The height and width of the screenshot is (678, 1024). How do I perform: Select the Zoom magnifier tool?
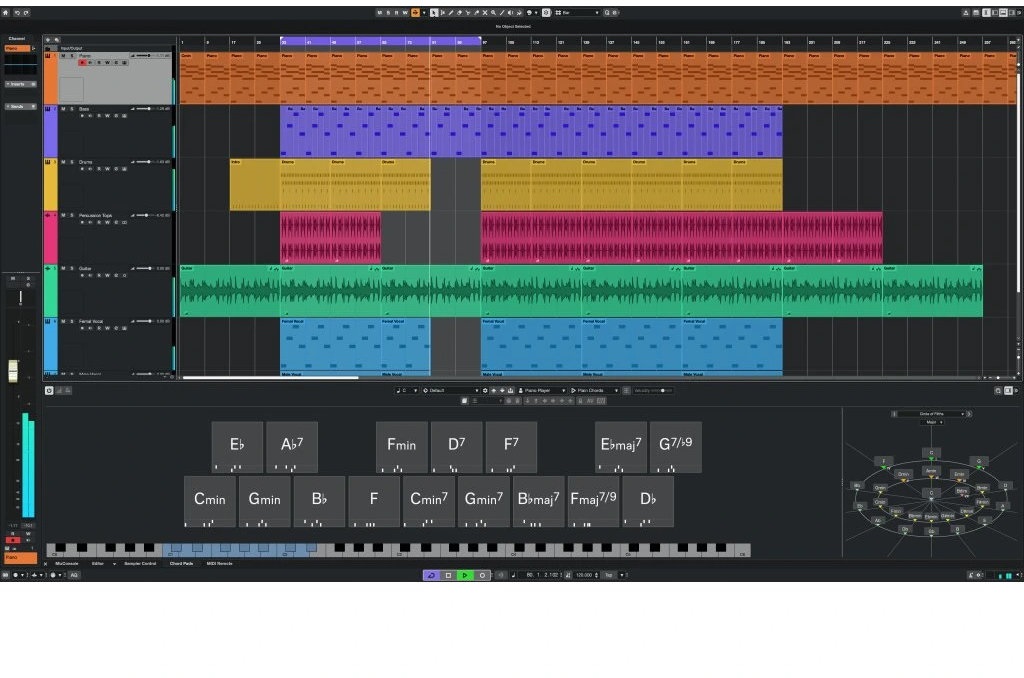pos(493,12)
